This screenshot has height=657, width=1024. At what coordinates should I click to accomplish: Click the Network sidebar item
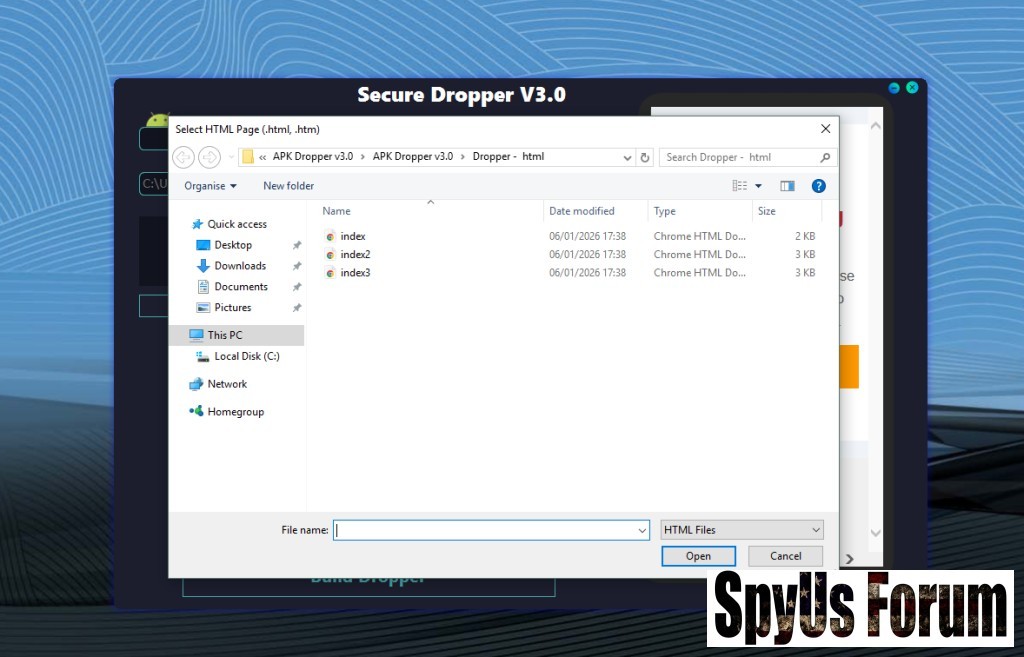(x=227, y=384)
